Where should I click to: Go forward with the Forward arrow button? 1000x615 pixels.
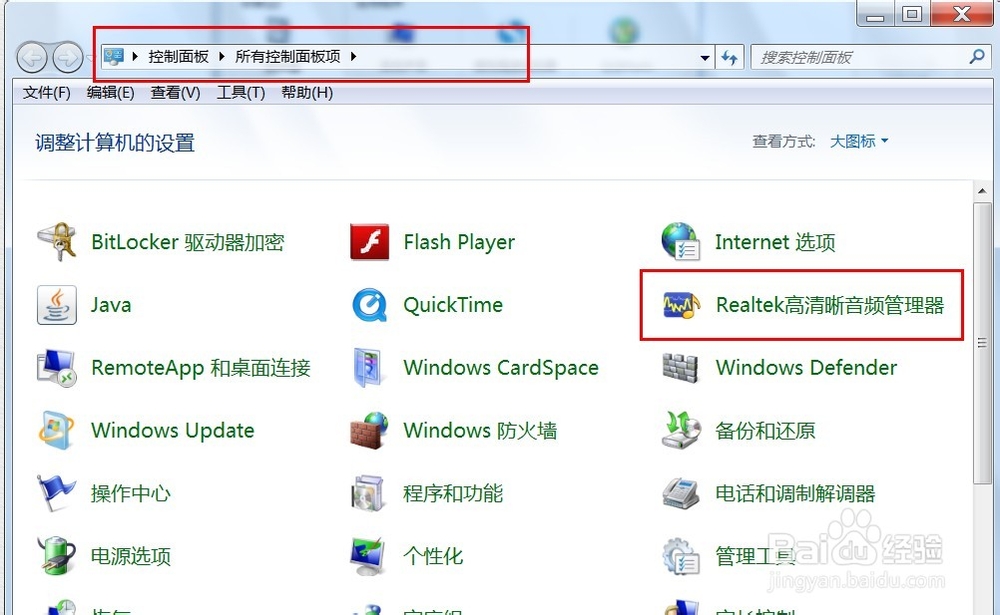pos(68,58)
